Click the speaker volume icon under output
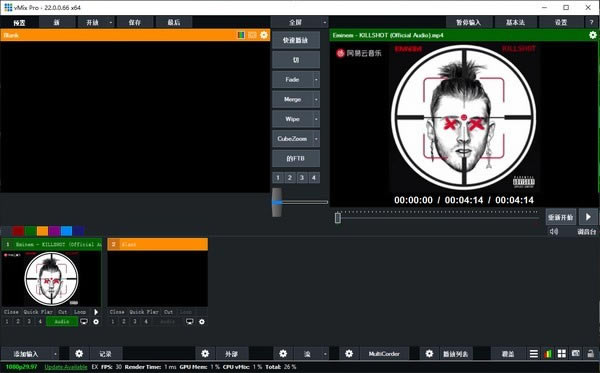The height and width of the screenshot is (373, 600). click(554, 231)
